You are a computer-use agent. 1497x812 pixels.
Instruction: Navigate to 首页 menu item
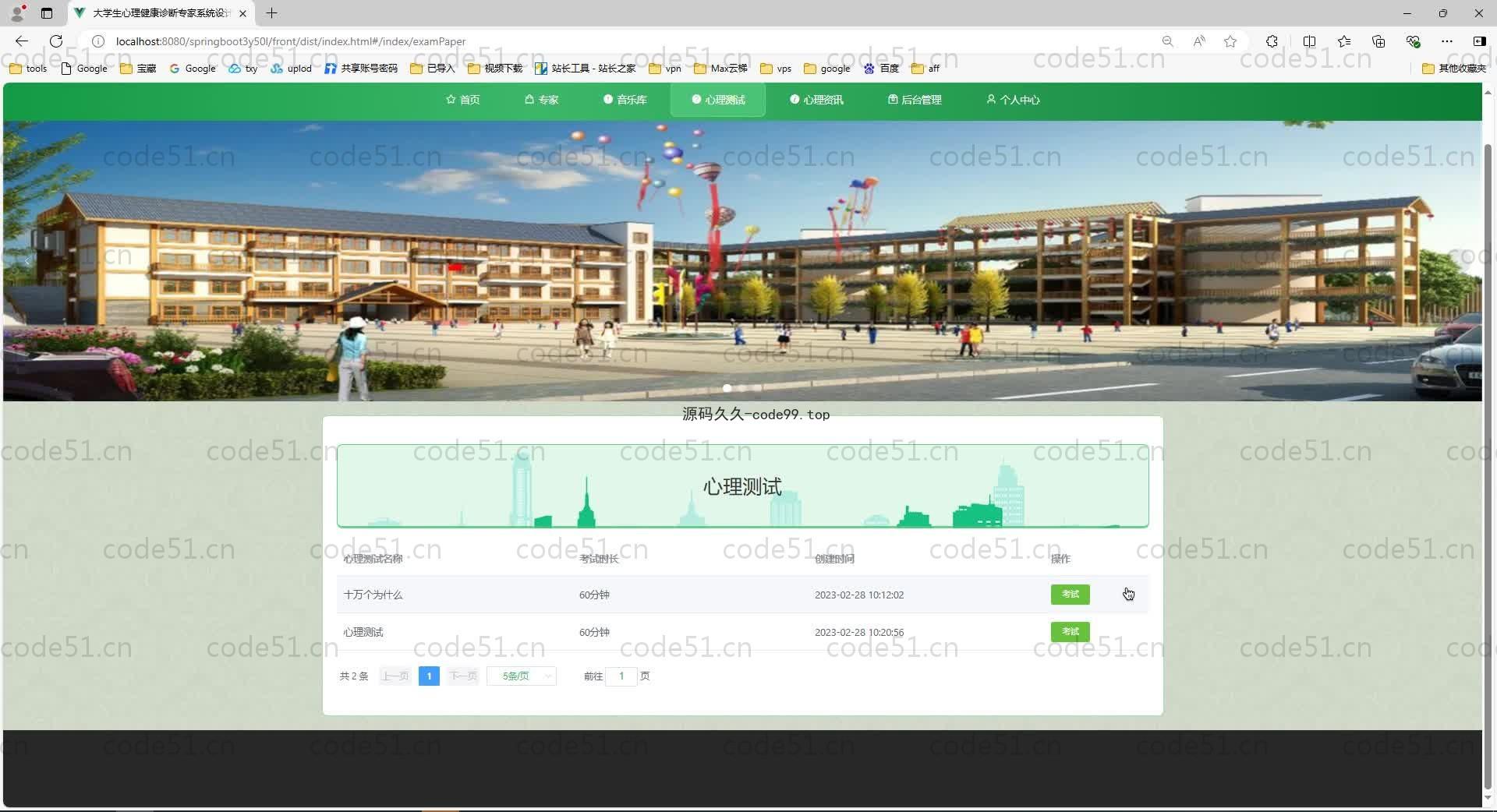462,100
